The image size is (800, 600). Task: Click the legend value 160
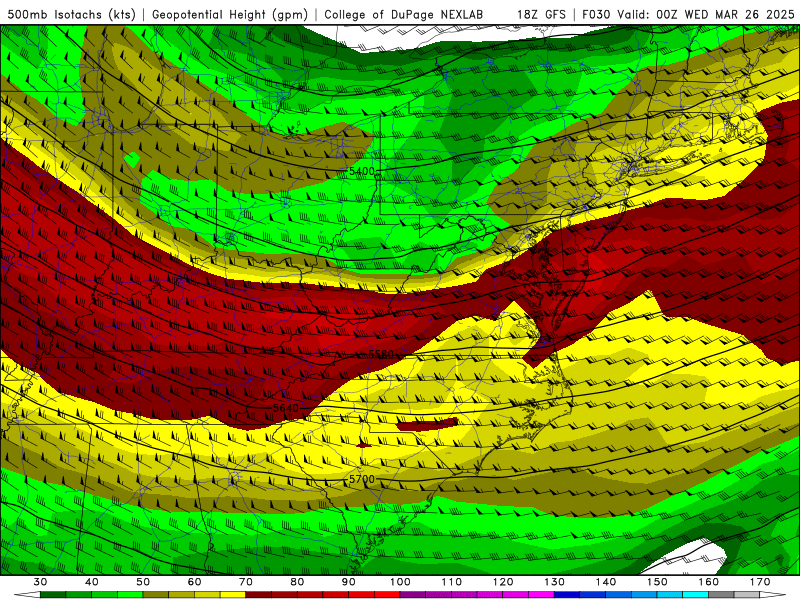709,582
